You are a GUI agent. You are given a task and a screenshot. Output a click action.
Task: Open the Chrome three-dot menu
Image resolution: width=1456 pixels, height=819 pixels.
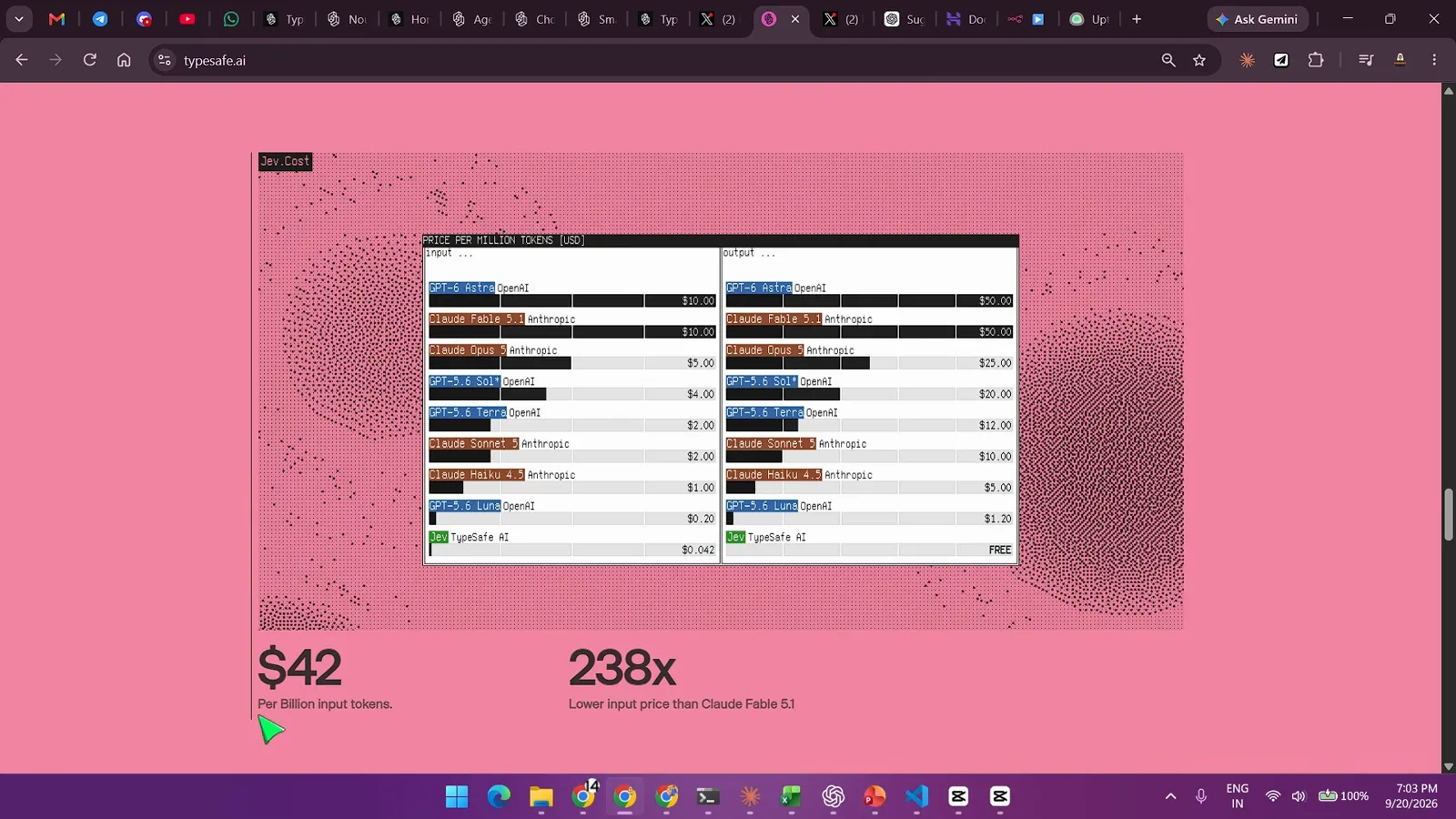[1434, 60]
